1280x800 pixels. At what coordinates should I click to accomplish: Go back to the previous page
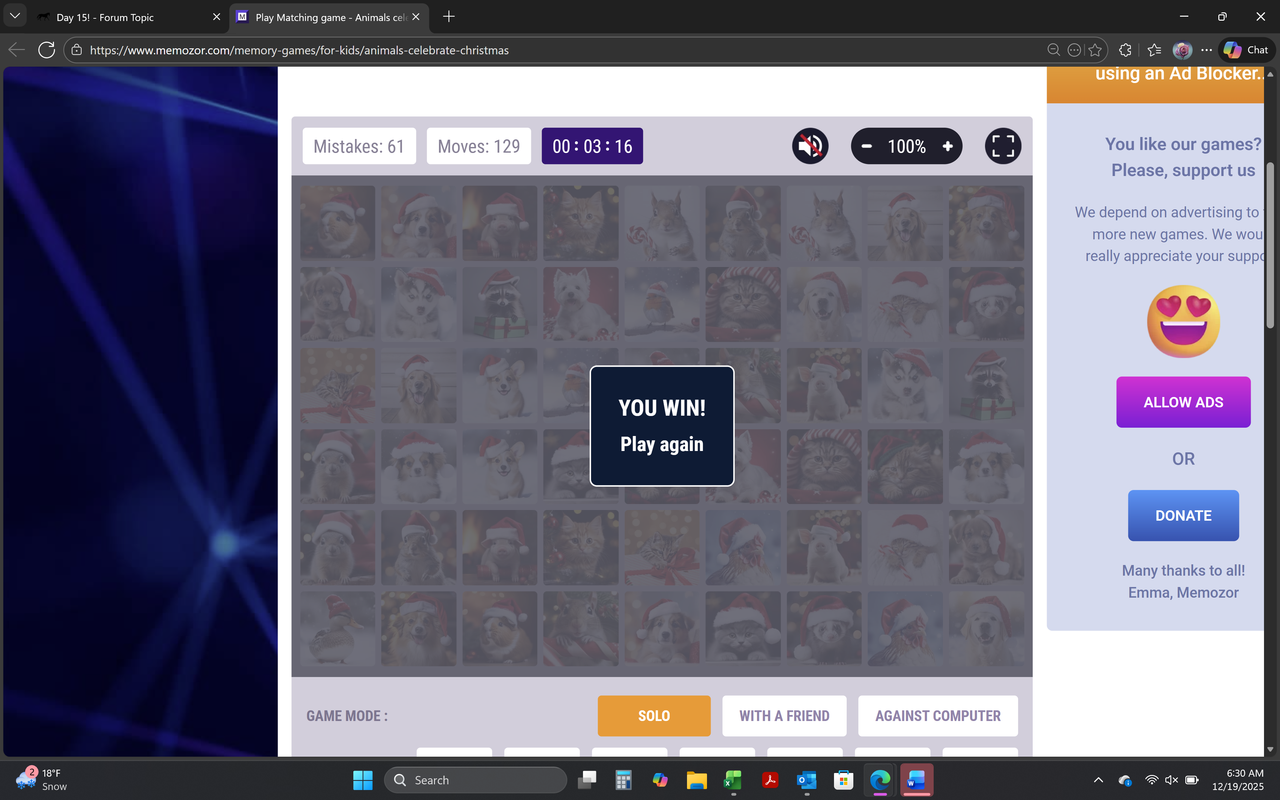coord(16,50)
